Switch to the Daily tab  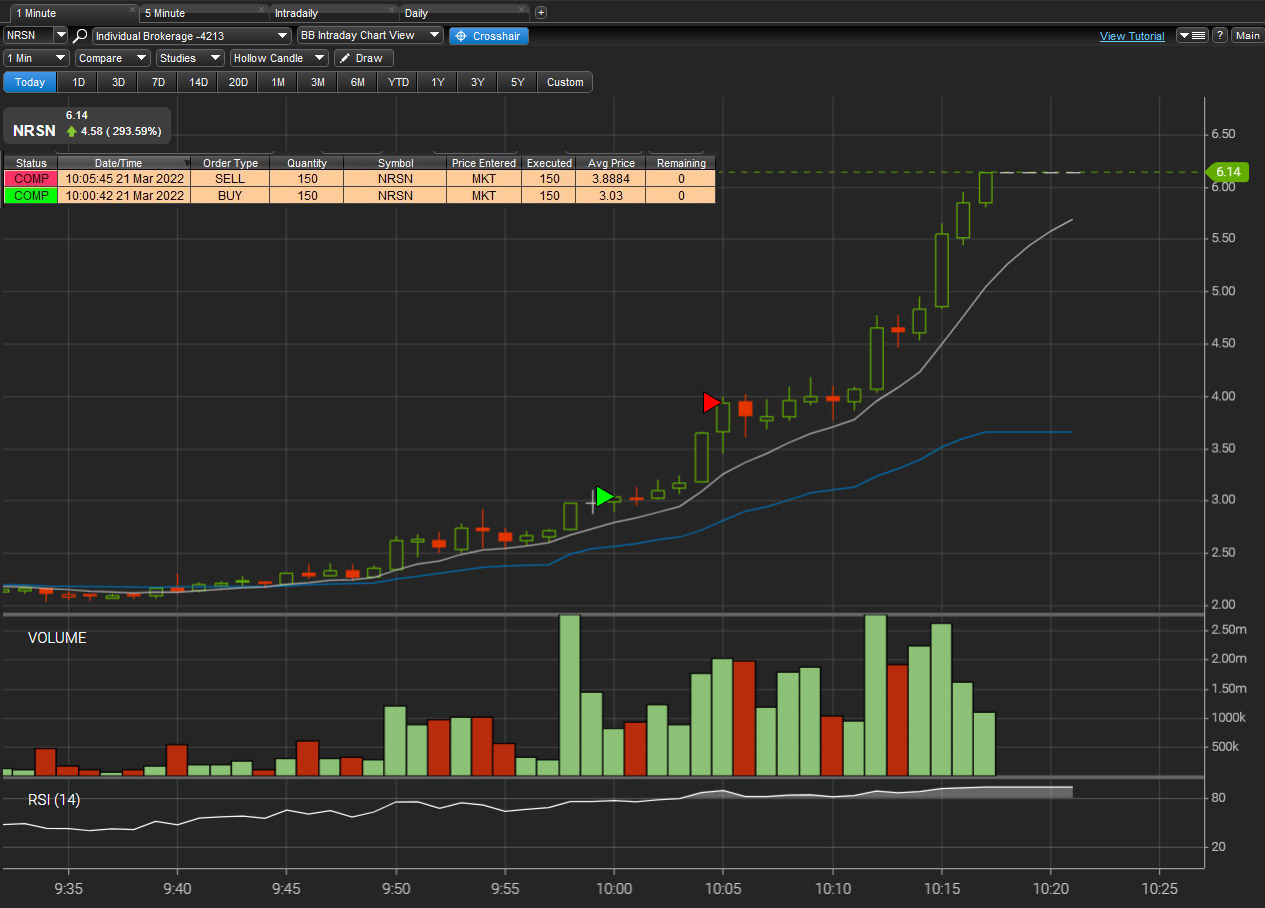(417, 14)
